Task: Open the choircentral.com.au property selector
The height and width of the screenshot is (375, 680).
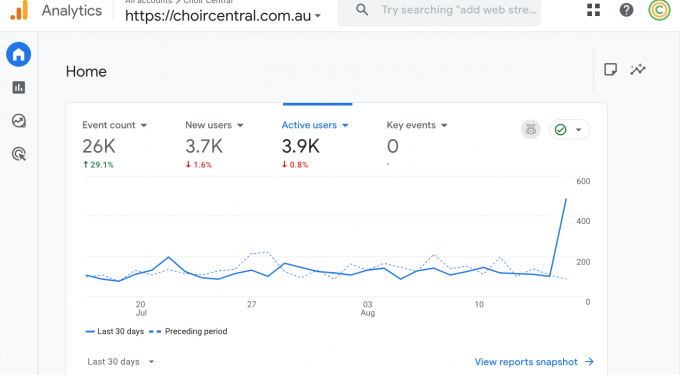Action: click(223, 16)
